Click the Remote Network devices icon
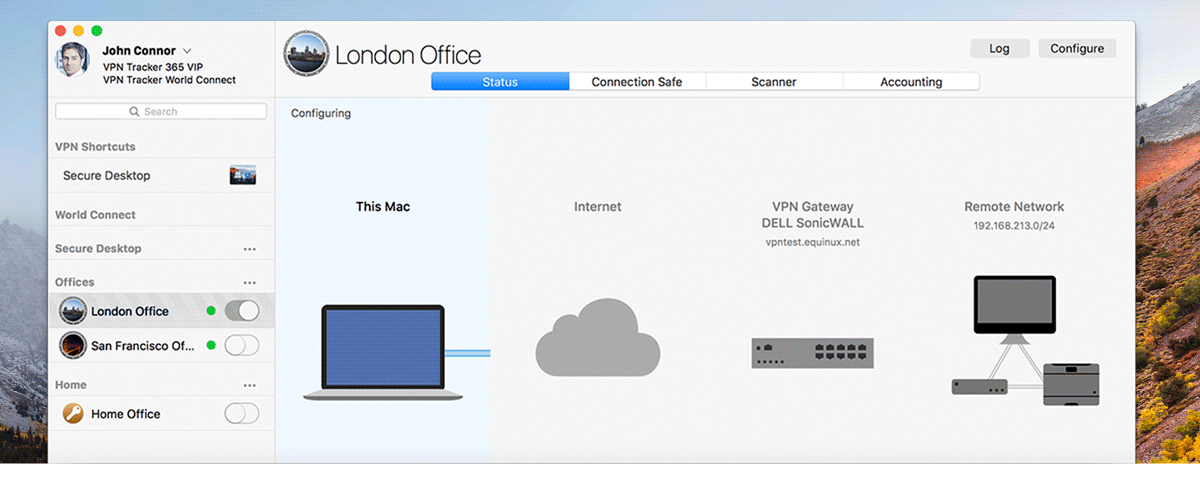Screen dimensions: 1200x500 click(1014, 340)
